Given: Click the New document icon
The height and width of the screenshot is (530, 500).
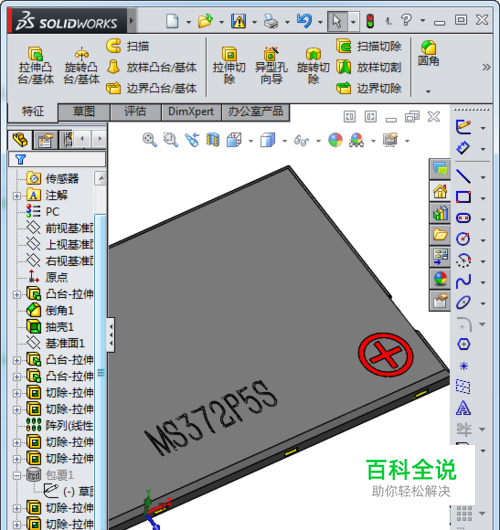Looking at the screenshot, I should tap(172, 21).
